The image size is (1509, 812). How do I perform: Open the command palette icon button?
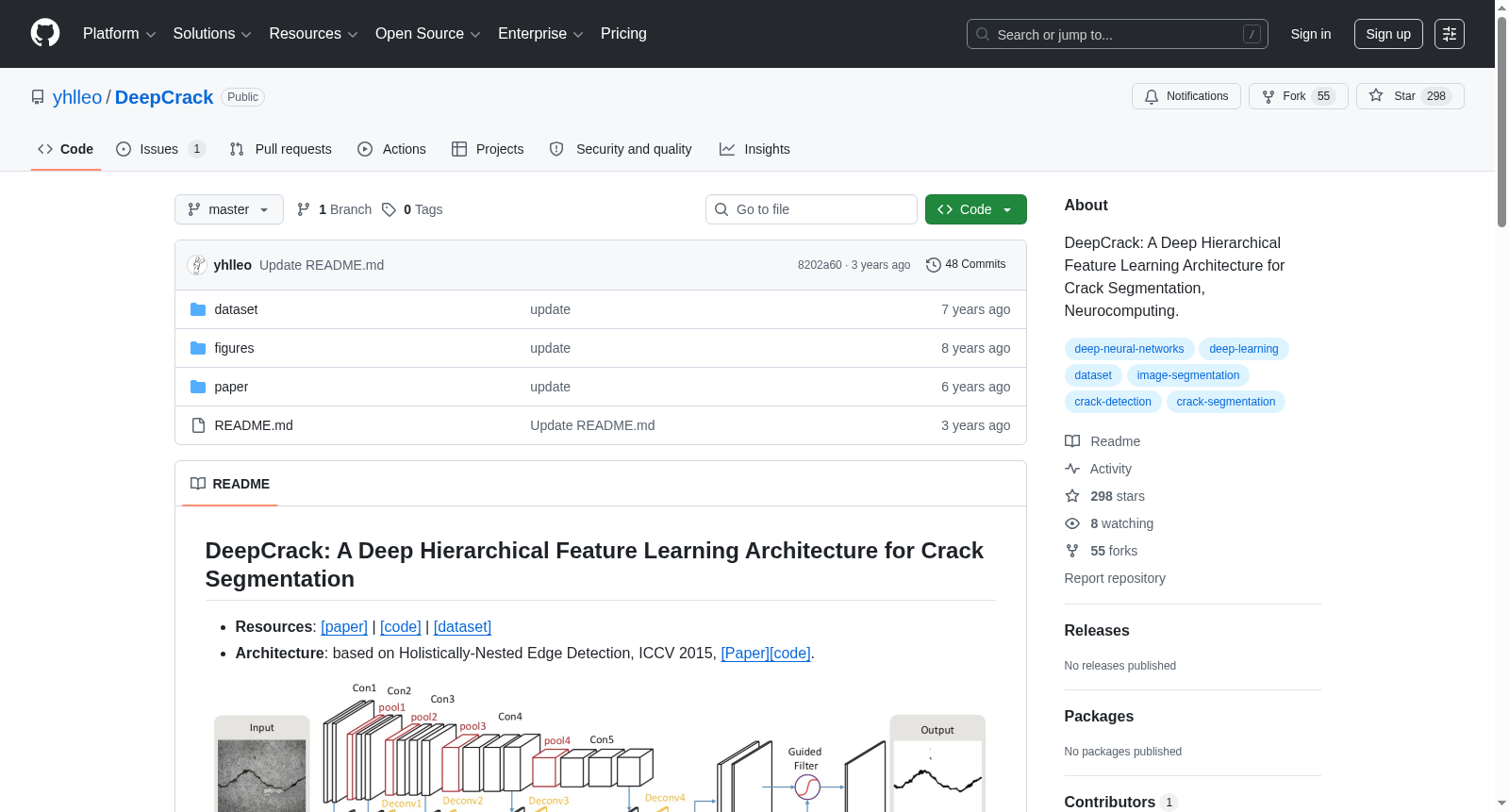click(1450, 34)
